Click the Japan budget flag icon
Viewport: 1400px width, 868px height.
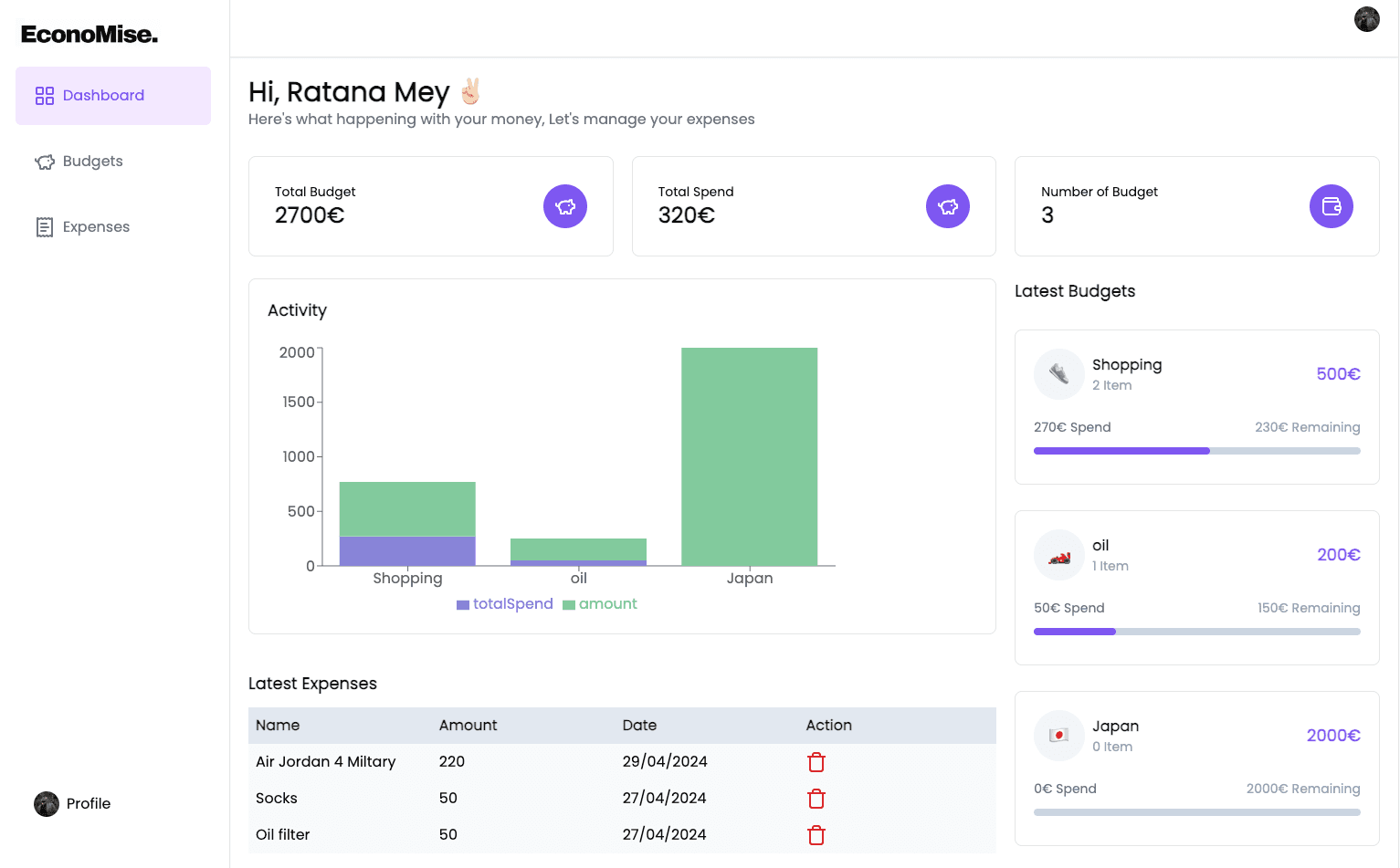click(1059, 736)
